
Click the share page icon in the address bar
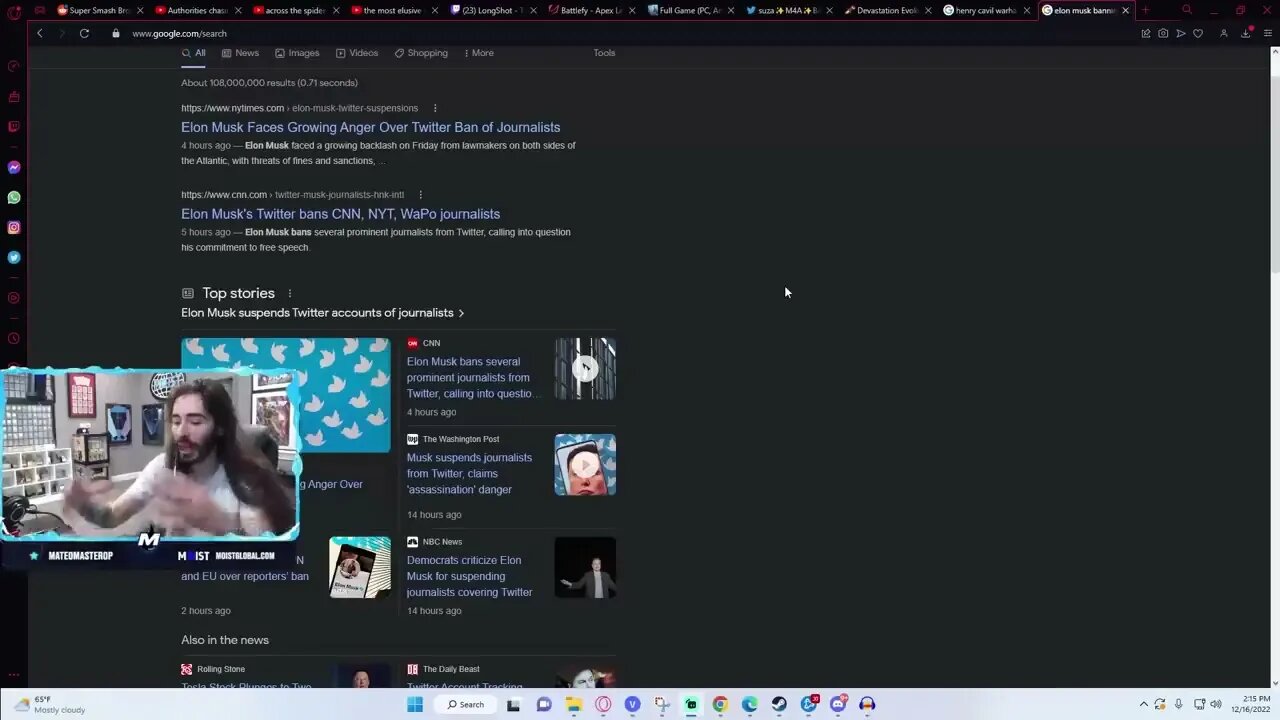point(1146,33)
